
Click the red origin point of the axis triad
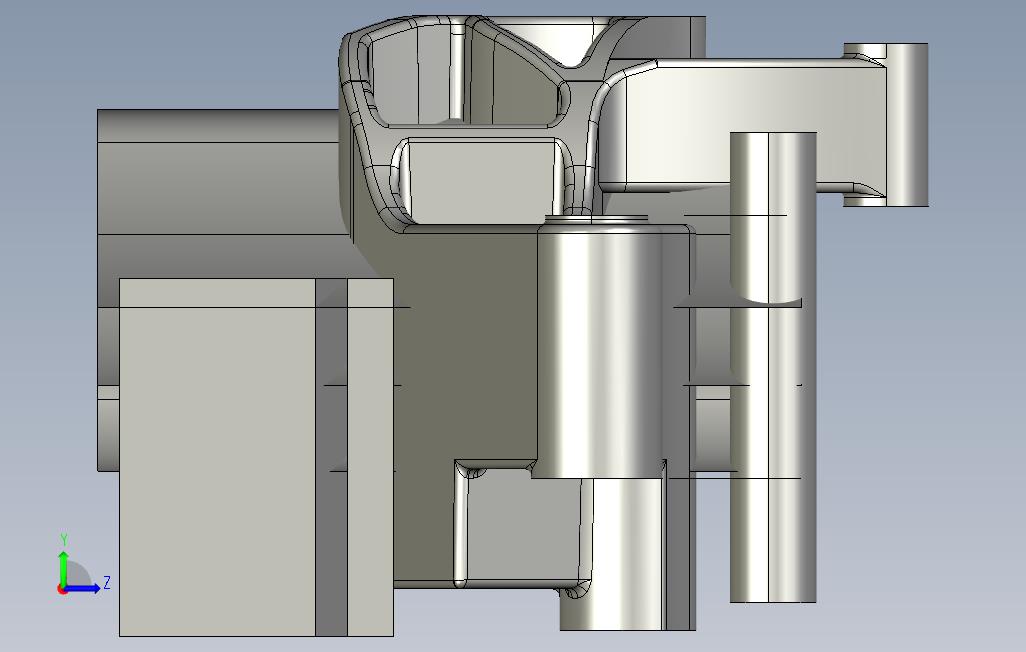[62, 590]
